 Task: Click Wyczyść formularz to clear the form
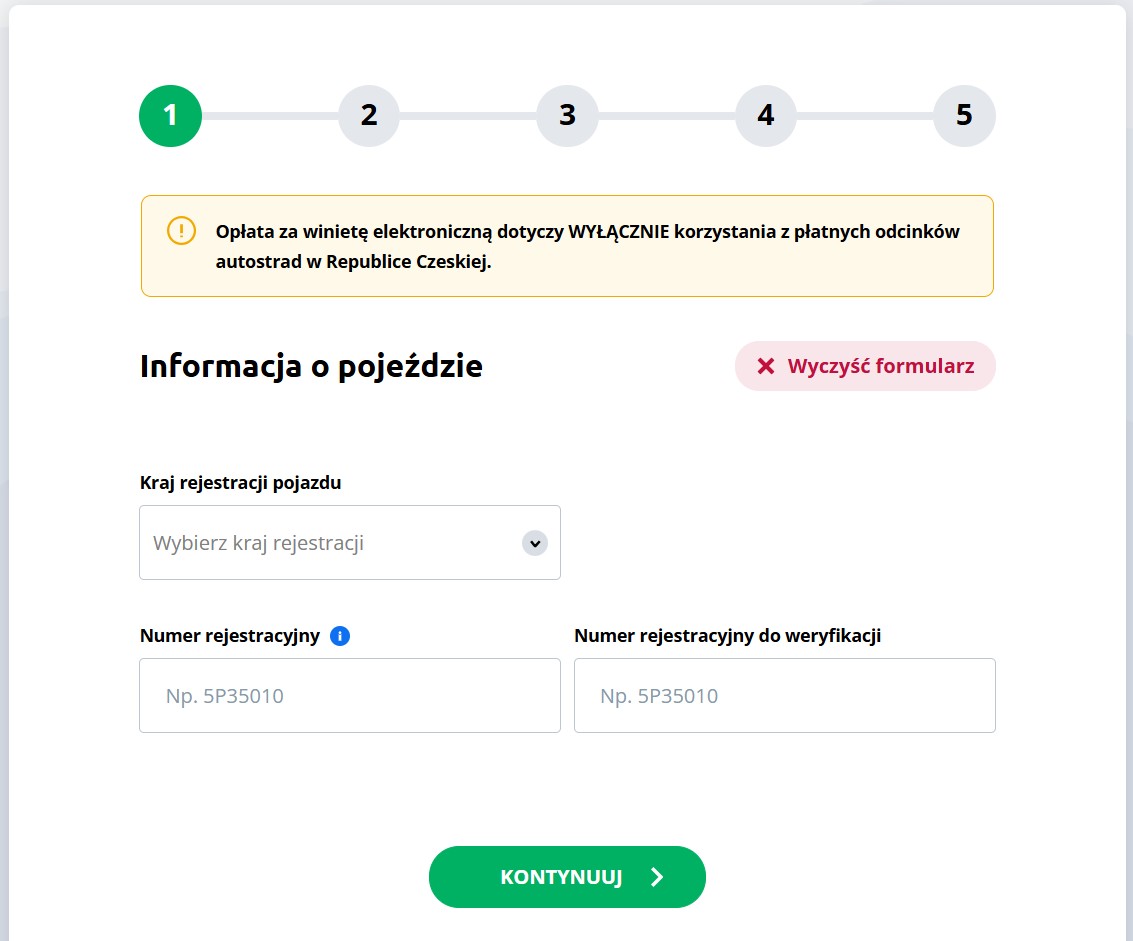(864, 366)
